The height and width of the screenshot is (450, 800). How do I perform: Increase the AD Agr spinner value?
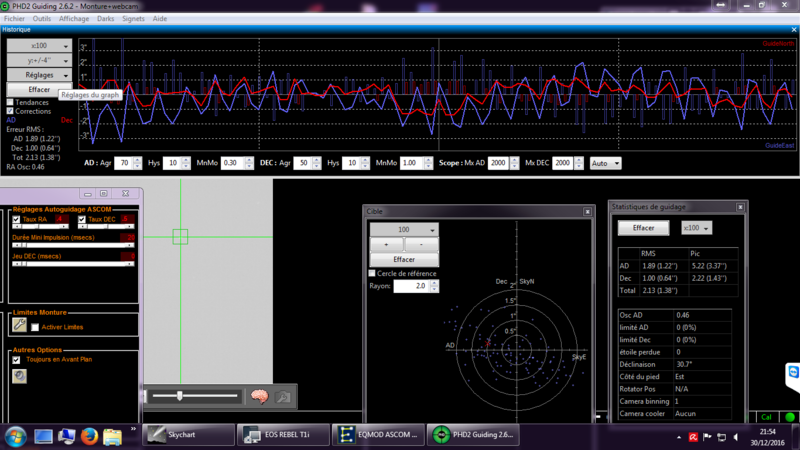[x=137, y=160]
